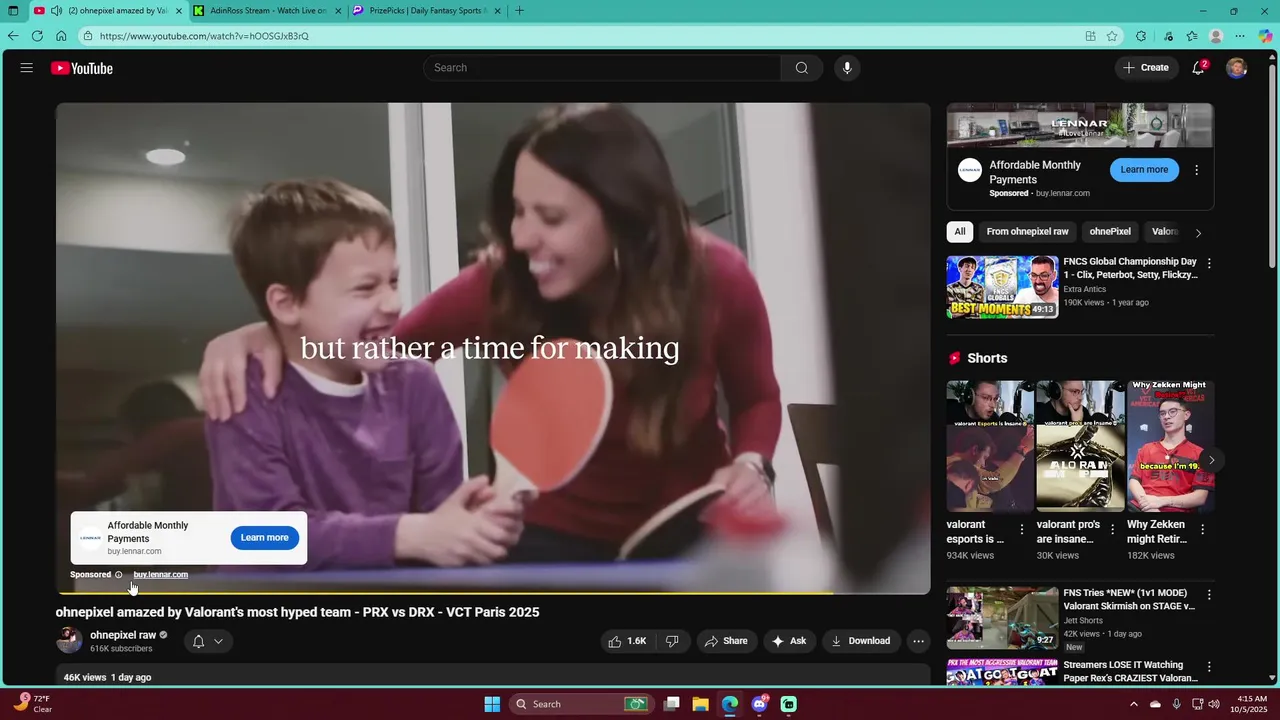Screen dimensions: 1280x720
Task: Open File Explorer from taskbar
Action: coord(700,704)
